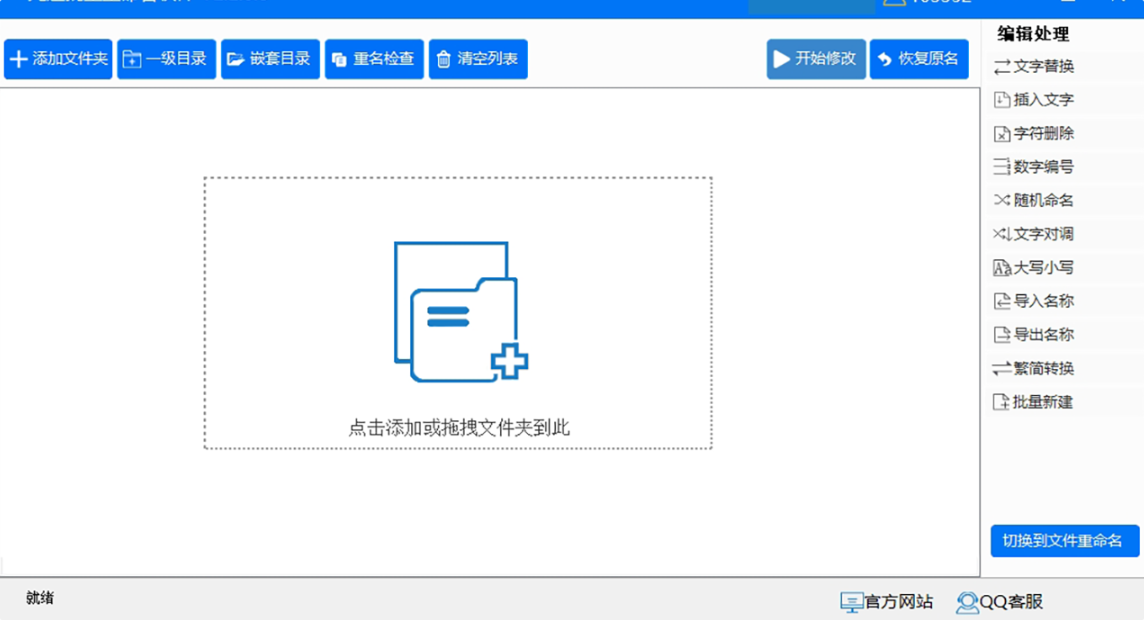The image size is (1144, 620).
Task: Contact QQ客服 in status bar
Action: coord(1000,602)
